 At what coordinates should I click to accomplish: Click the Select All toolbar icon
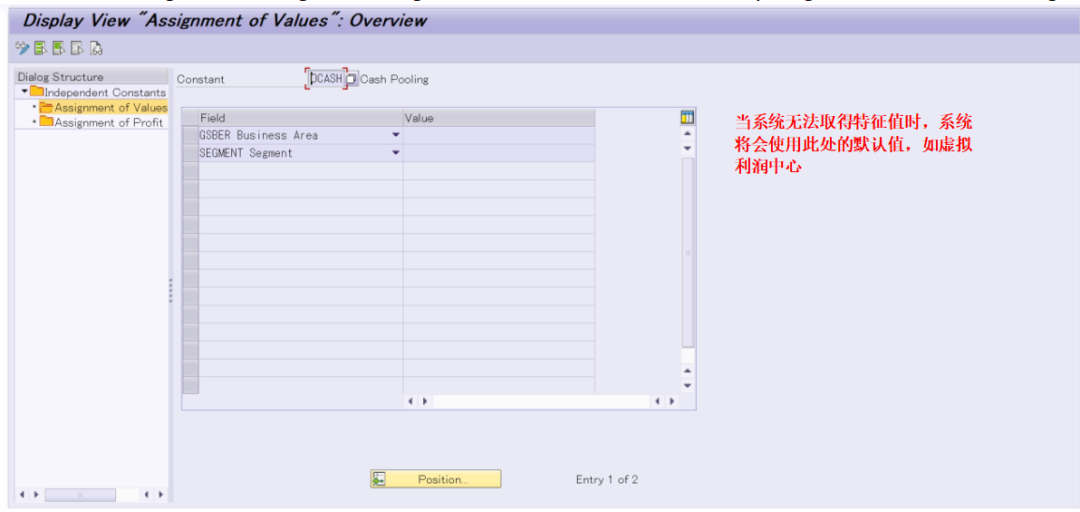pyautogui.click(x=40, y=48)
